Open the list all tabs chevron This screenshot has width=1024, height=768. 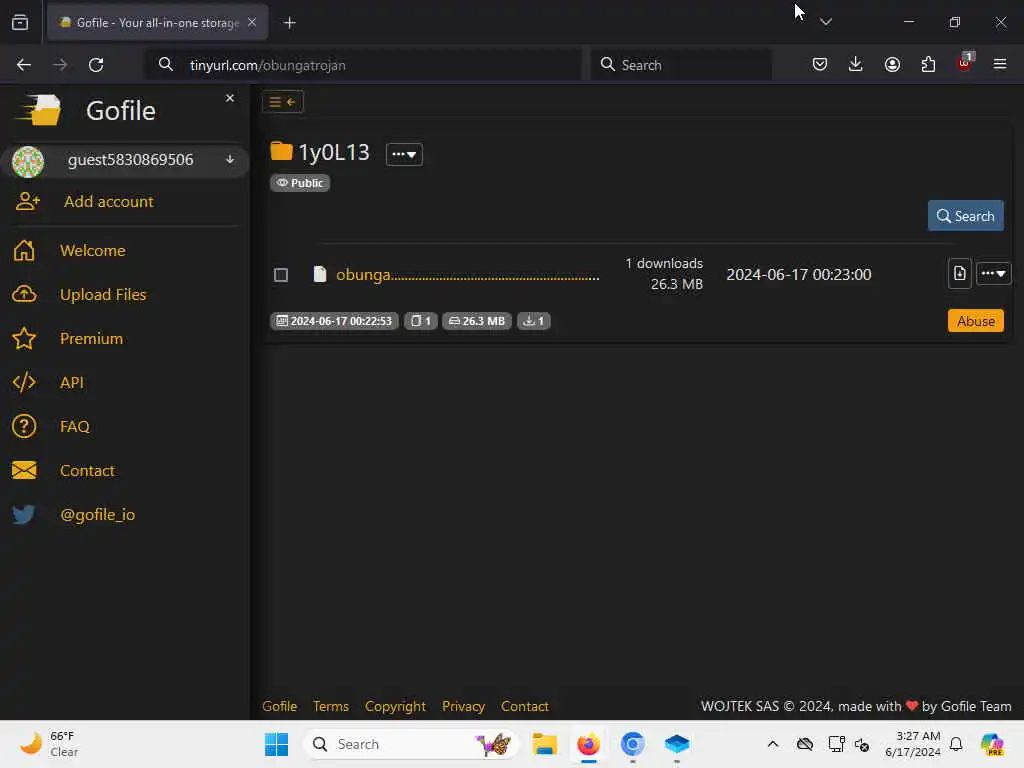click(826, 22)
